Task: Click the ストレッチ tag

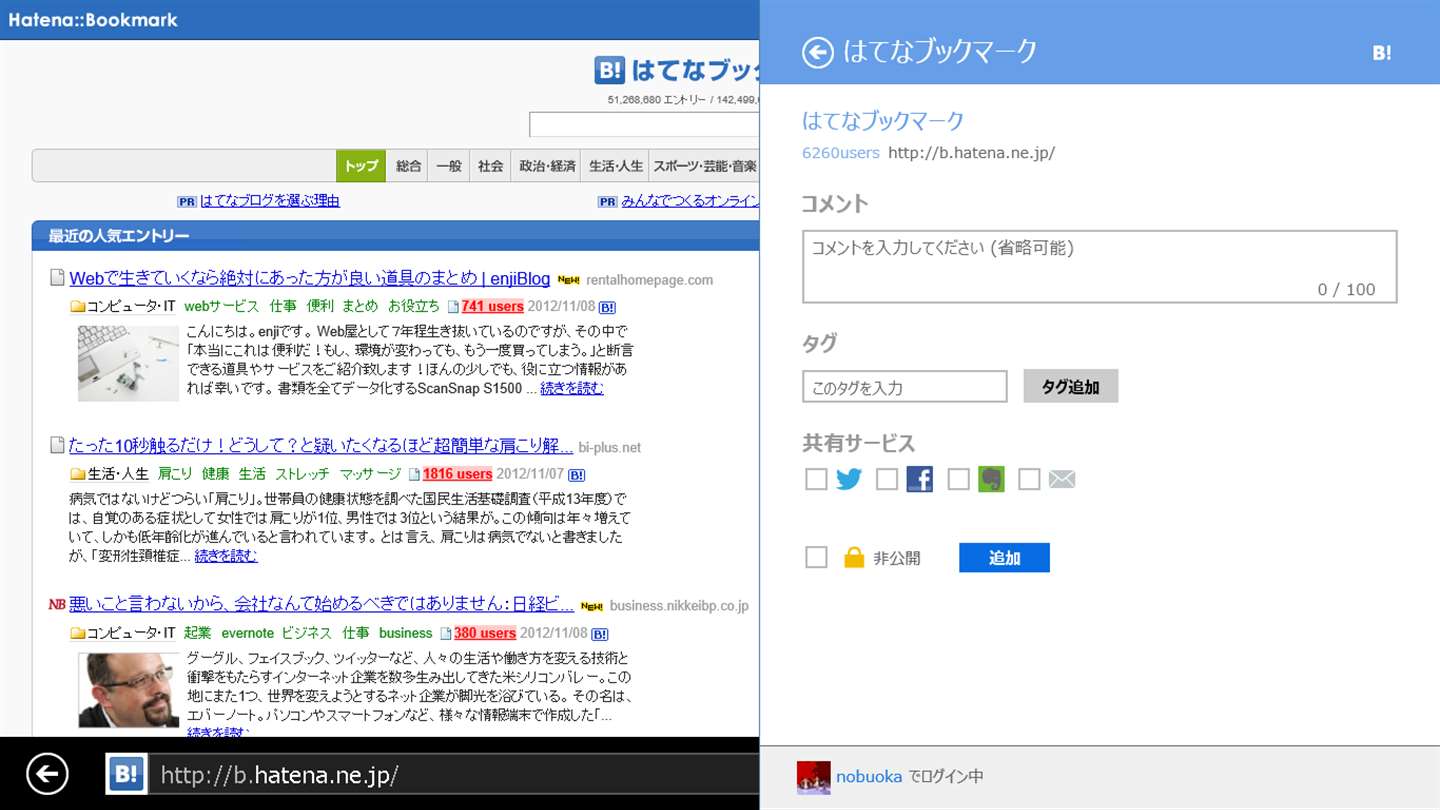Action: pos(303,474)
